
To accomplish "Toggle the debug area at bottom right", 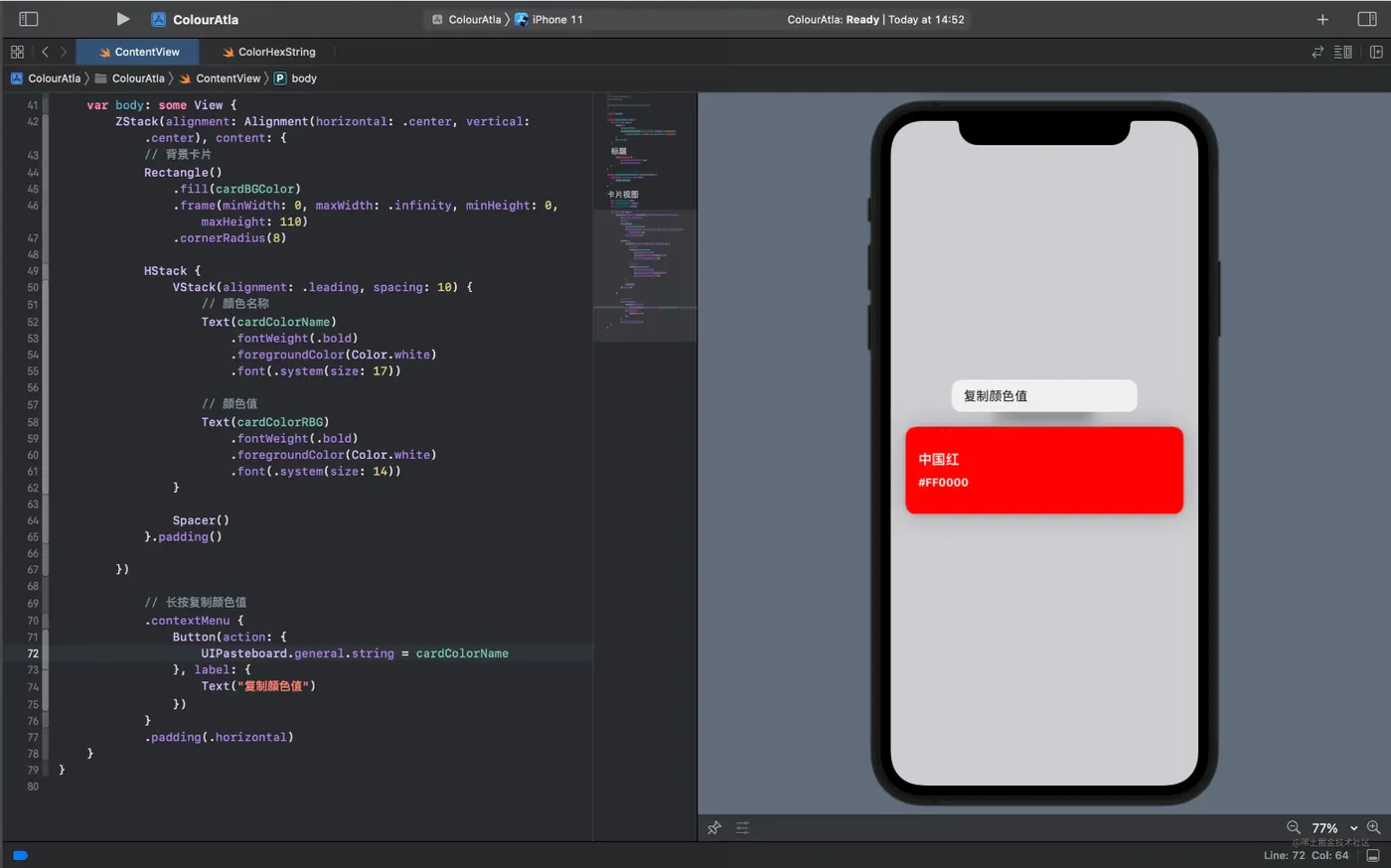I will click(1373, 855).
